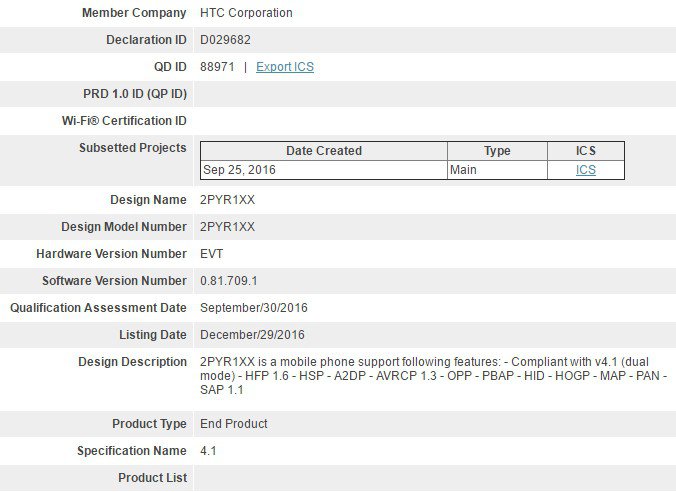676x492 pixels.
Task: Click the Hardware Version Number value EVT
Action: 213,254
